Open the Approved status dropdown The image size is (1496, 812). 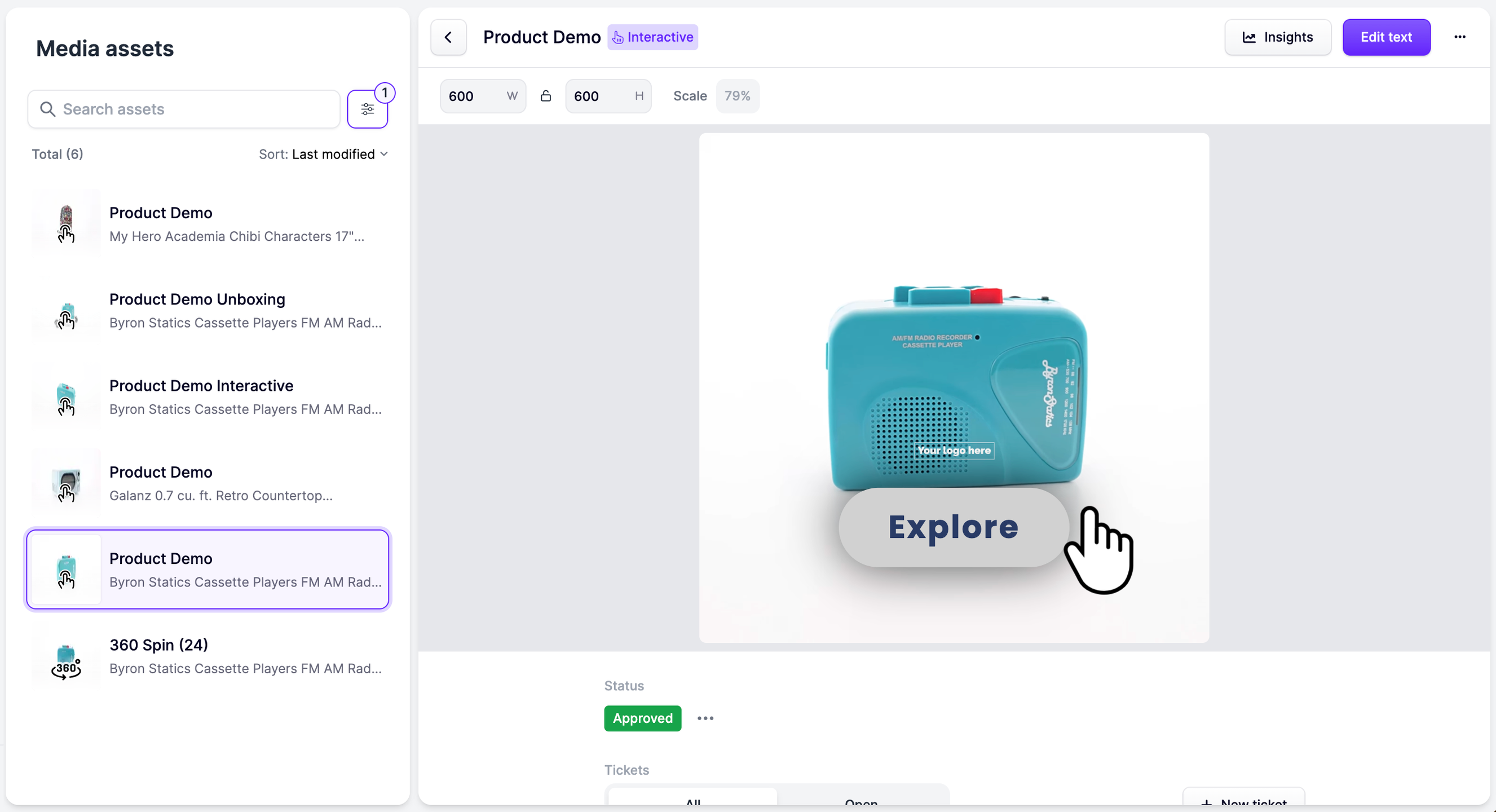pyautogui.click(x=642, y=718)
